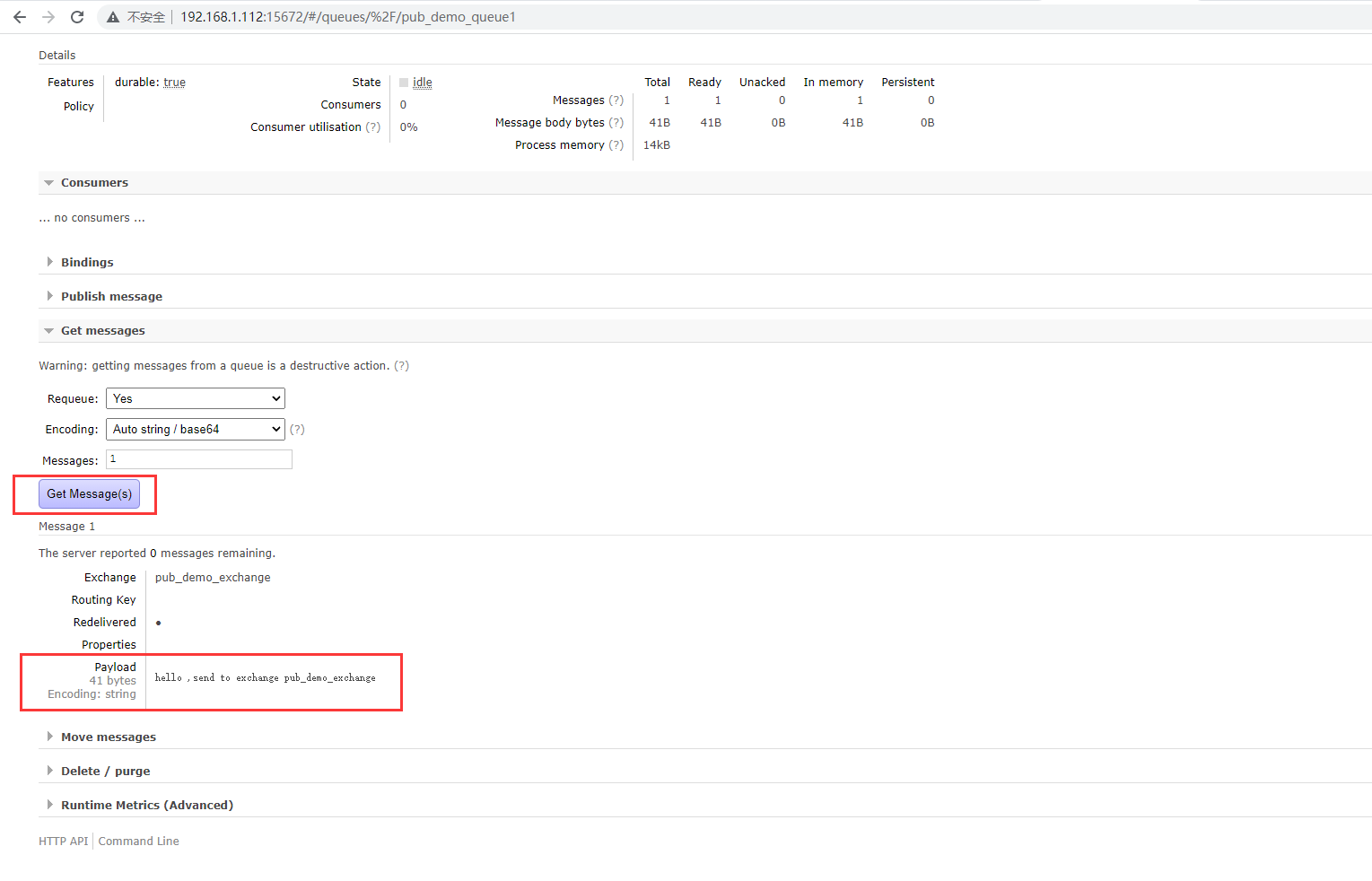The image size is (1372, 881).
Task: Click the Persistent column header
Action: (908, 83)
